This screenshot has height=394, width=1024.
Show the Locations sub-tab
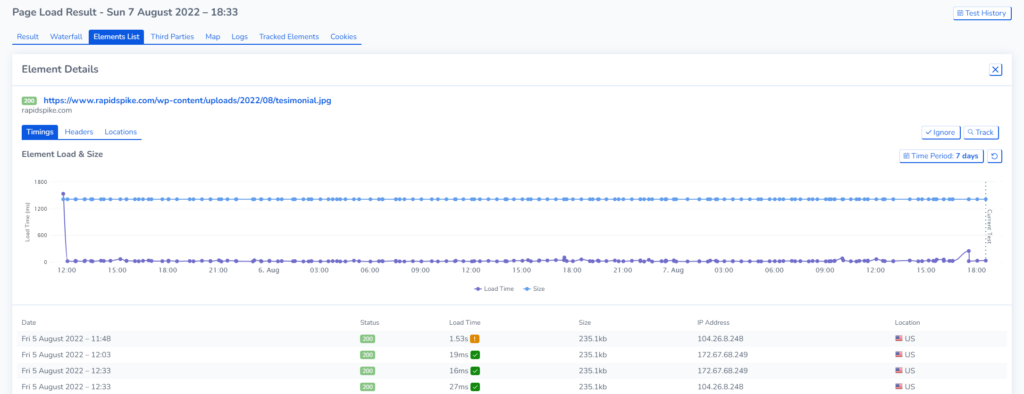tap(121, 132)
